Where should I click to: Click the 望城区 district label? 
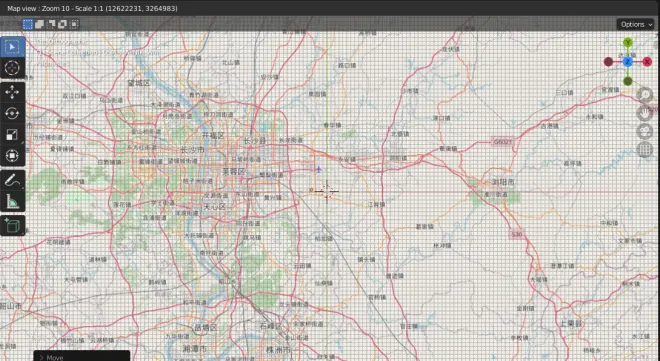[139, 83]
